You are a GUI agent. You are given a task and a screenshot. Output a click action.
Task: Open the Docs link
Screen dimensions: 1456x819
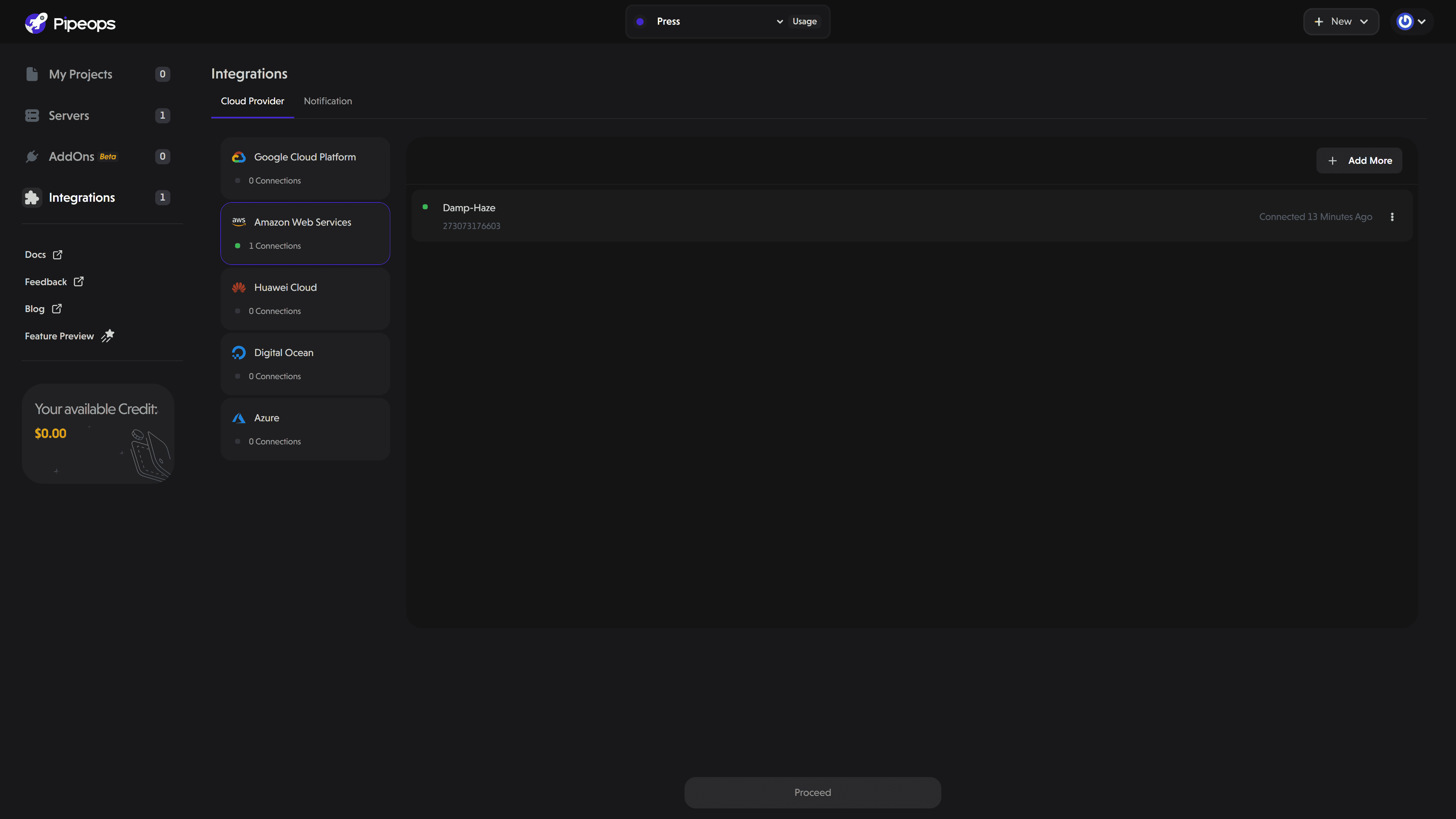(x=44, y=254)
